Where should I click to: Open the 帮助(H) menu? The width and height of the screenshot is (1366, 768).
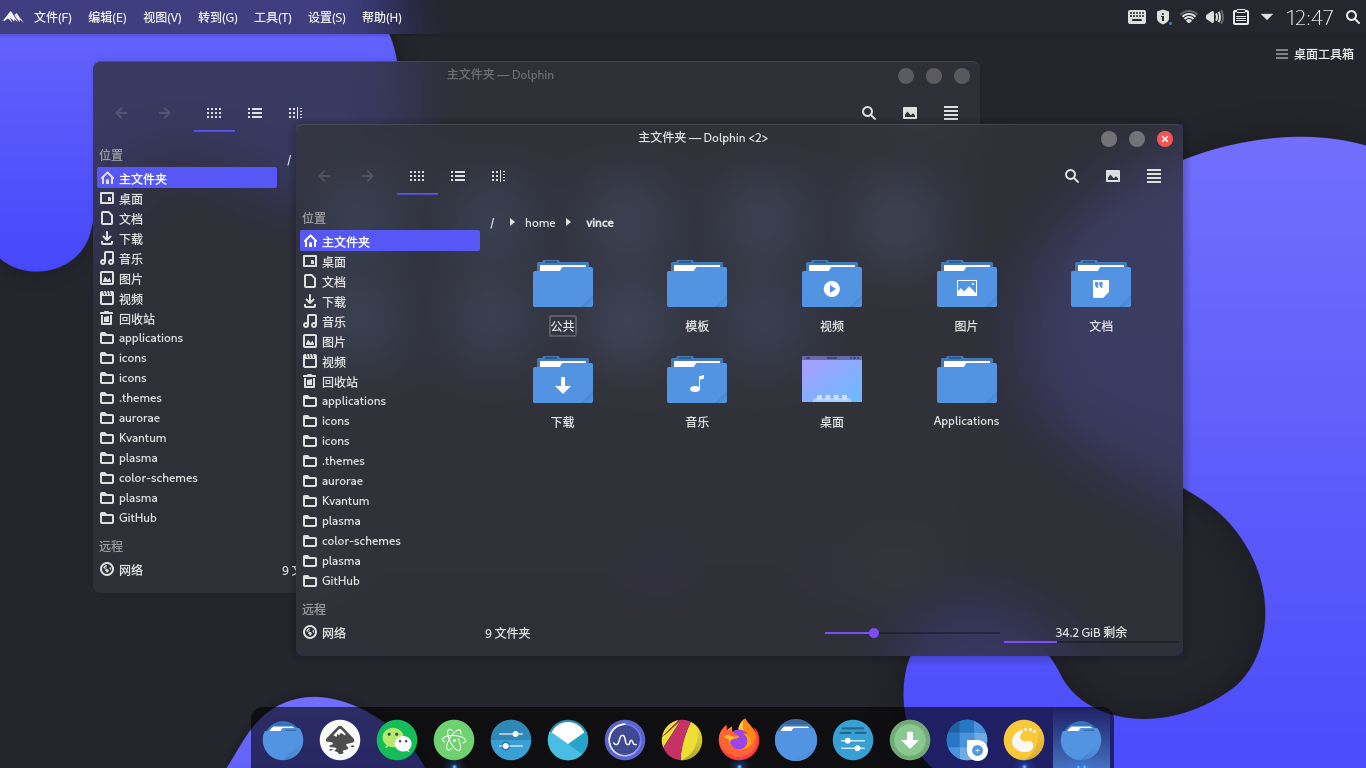pos(382,17)
